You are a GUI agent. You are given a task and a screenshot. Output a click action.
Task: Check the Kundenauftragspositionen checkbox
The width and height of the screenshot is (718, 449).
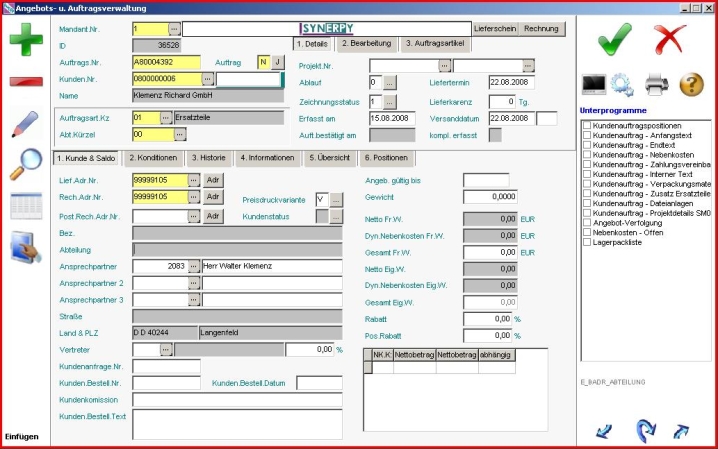586,125
